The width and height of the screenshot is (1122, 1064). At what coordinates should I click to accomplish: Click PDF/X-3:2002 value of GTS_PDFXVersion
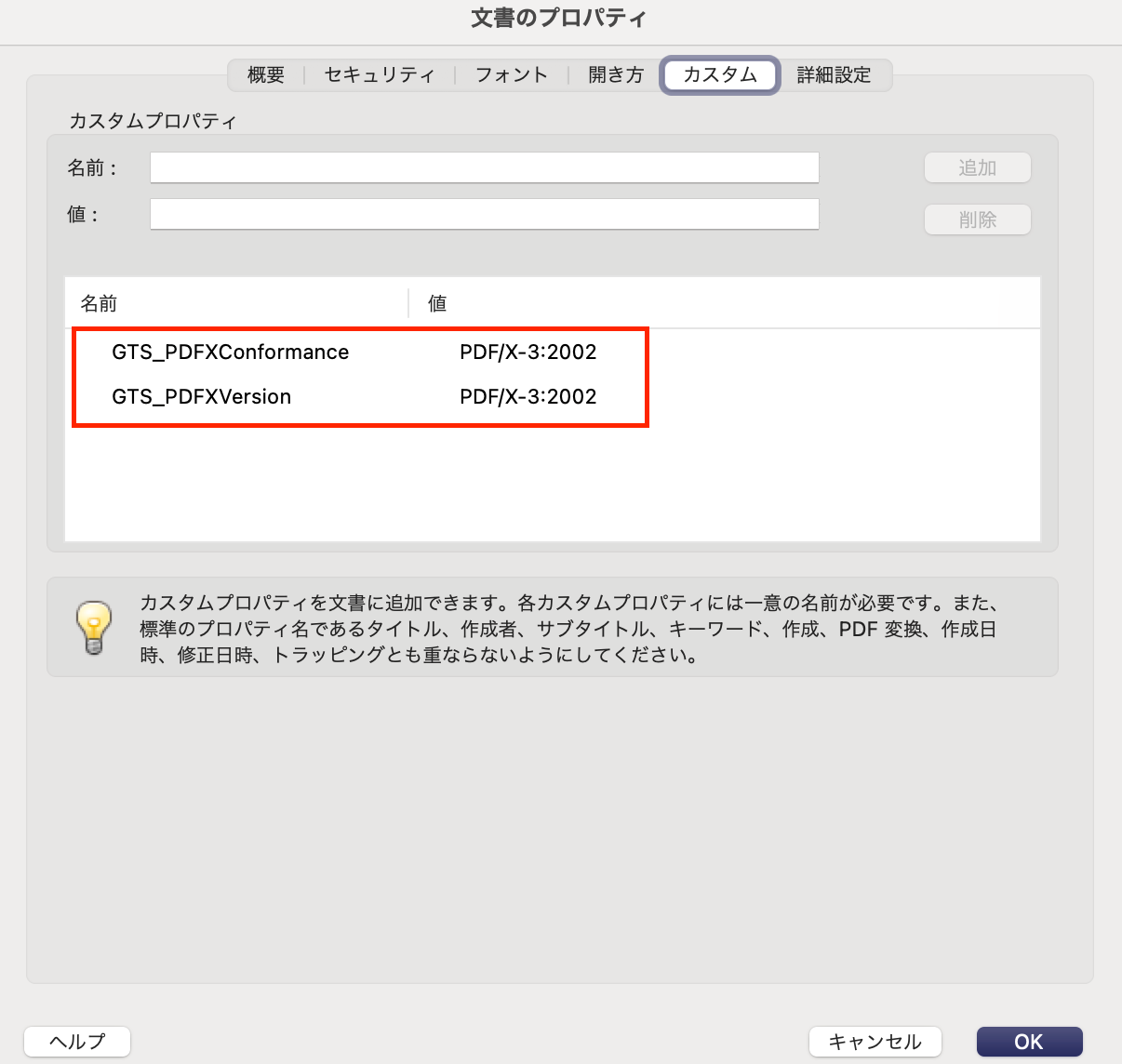(x=528, y=397)
